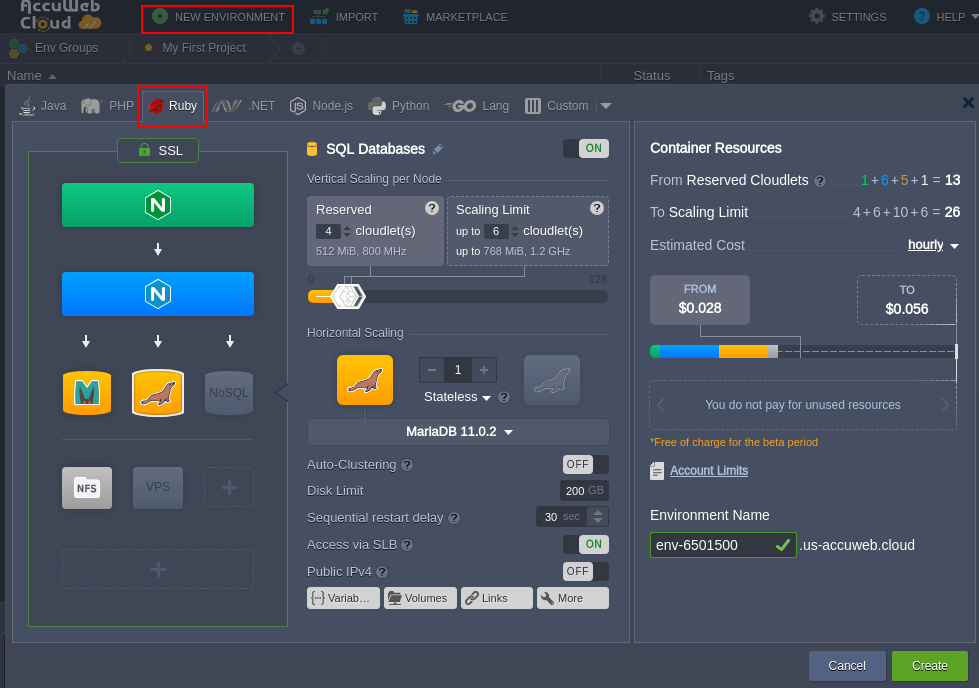Image resolution: width=979 pixels, height=688 pixels.
Task: Turn off the SQL Databases toggle
Action: tap(585, 149)
